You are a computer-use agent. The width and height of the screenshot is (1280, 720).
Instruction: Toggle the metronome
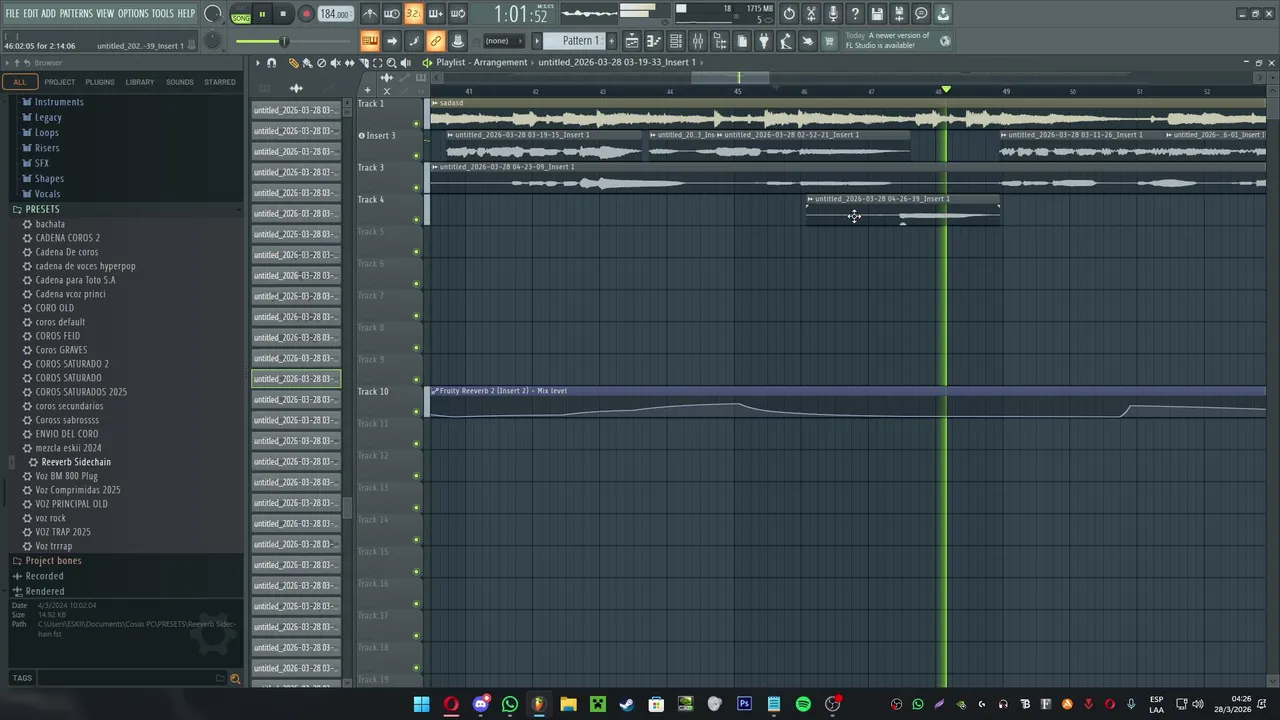click(371, 14)
